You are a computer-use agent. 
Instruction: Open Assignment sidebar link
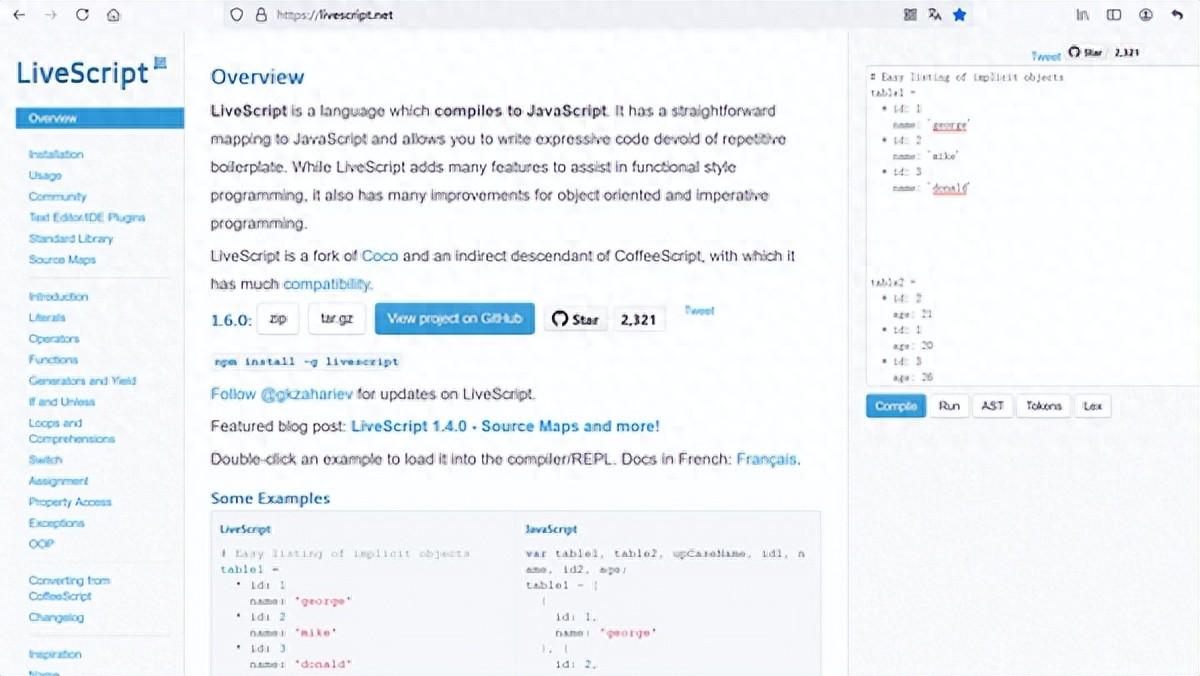pos(58,480)
